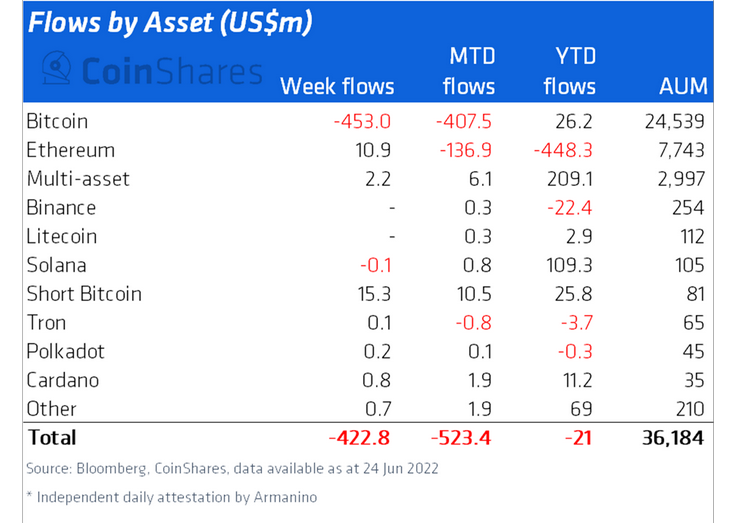Viewport: 738px width, 523px height.
Task: Select the Multi-asset row label
Action: 79,179
